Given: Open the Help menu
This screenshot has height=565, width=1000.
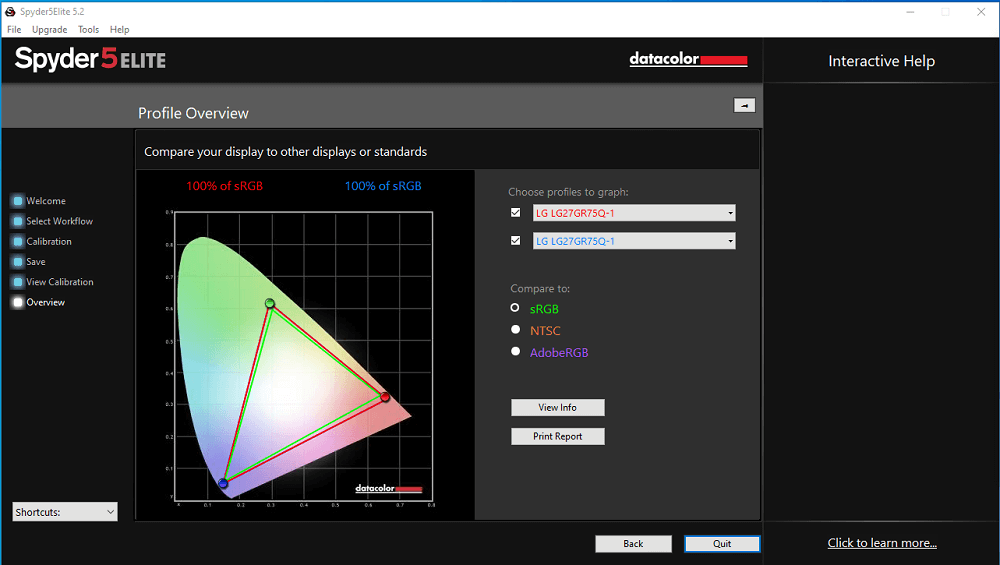Looking at the screenshot, I should point(119,29).
